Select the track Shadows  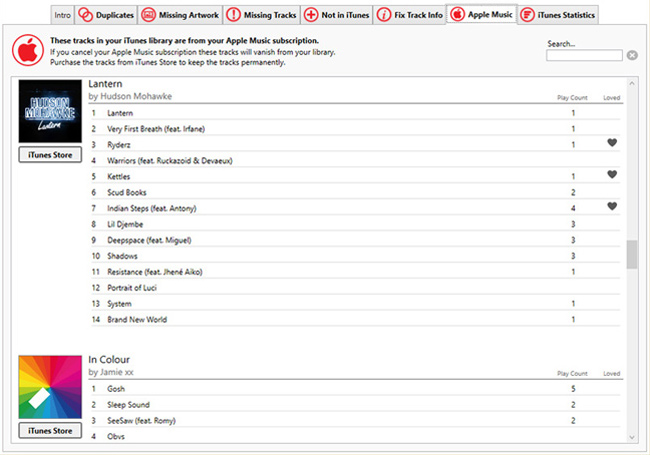(x=355, y=256)
